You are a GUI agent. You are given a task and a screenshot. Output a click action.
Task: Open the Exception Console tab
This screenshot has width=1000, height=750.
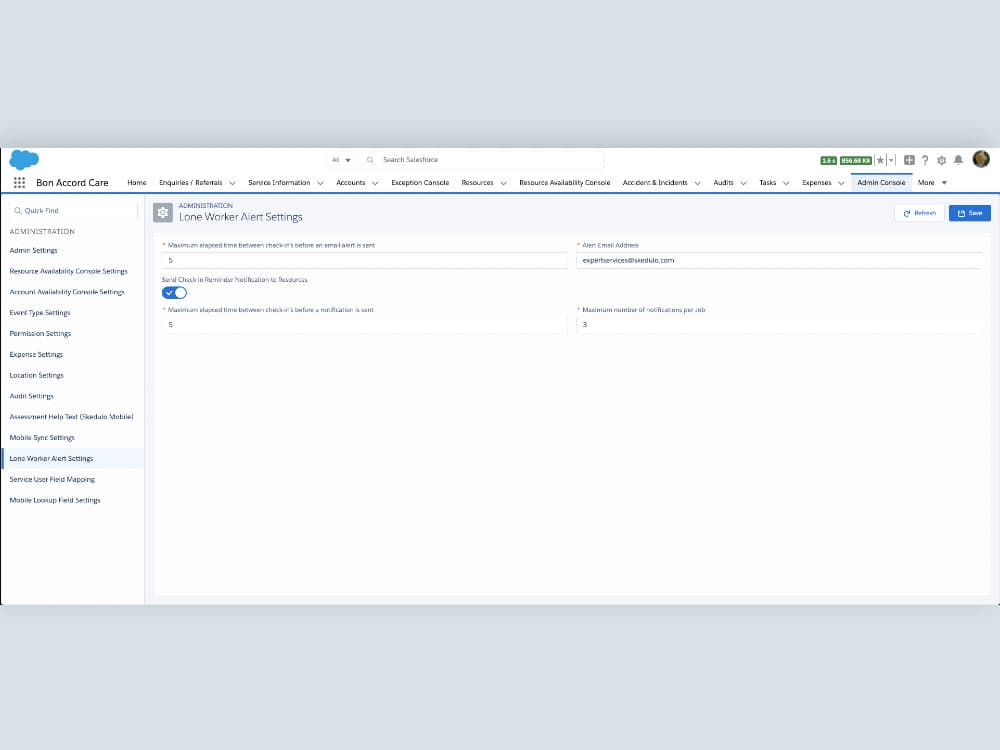pos(420,182)
